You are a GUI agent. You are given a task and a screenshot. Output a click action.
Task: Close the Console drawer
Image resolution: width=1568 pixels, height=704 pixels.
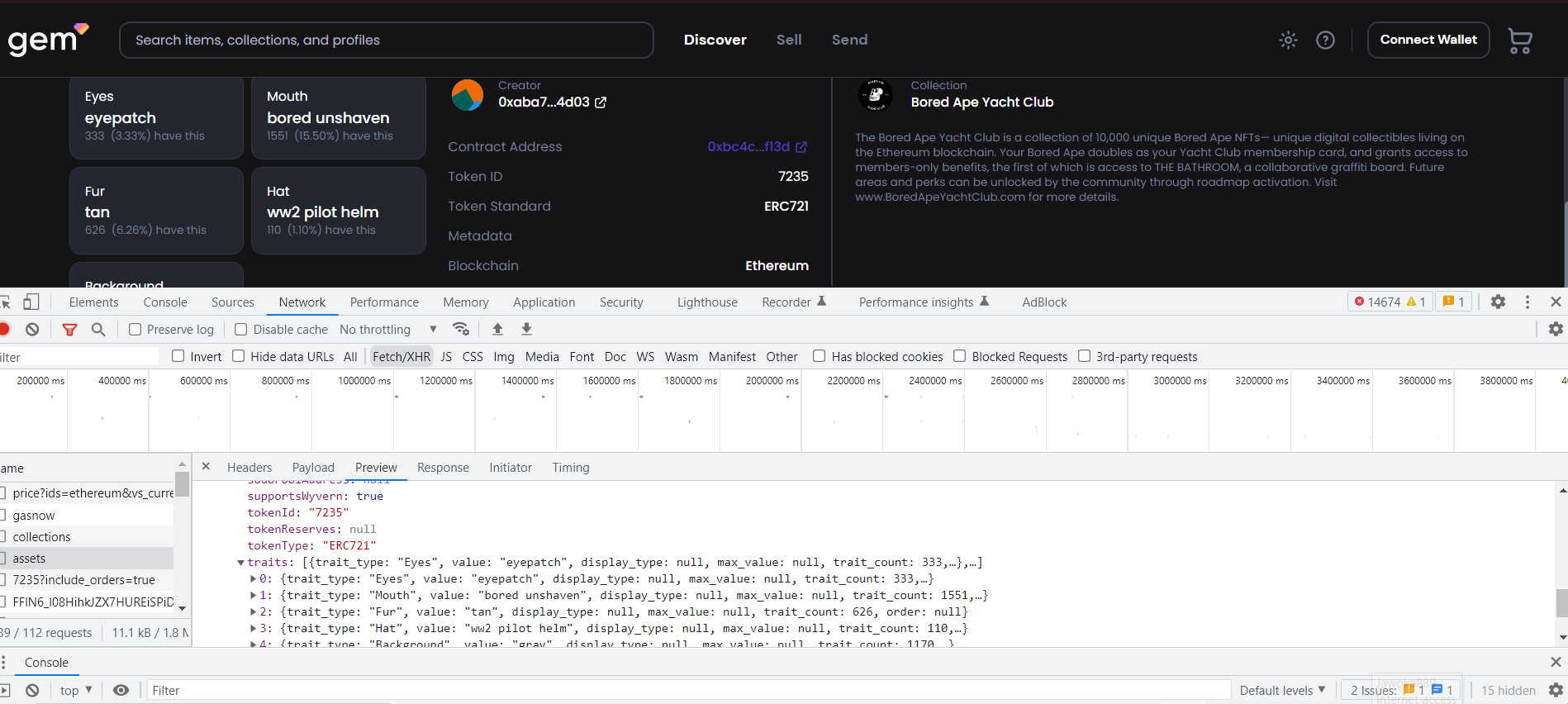1556,662
